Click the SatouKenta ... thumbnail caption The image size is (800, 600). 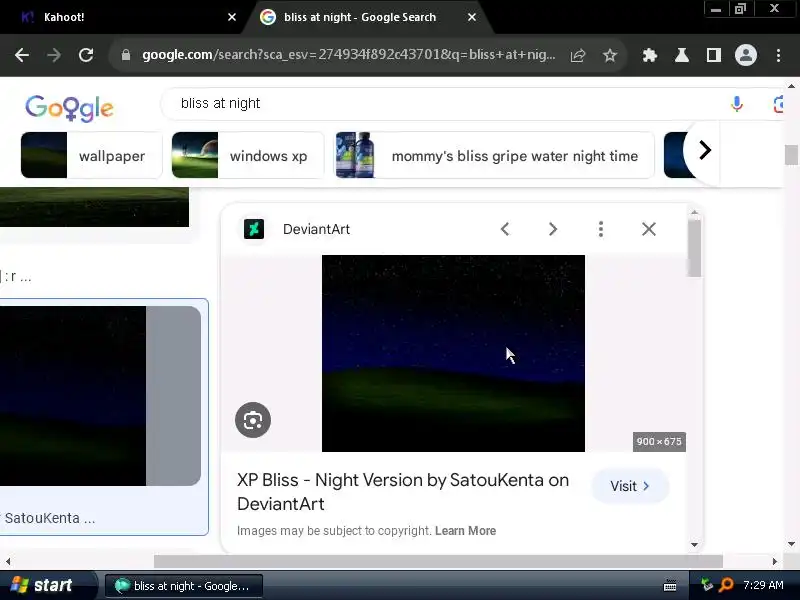tap(49, 518)
